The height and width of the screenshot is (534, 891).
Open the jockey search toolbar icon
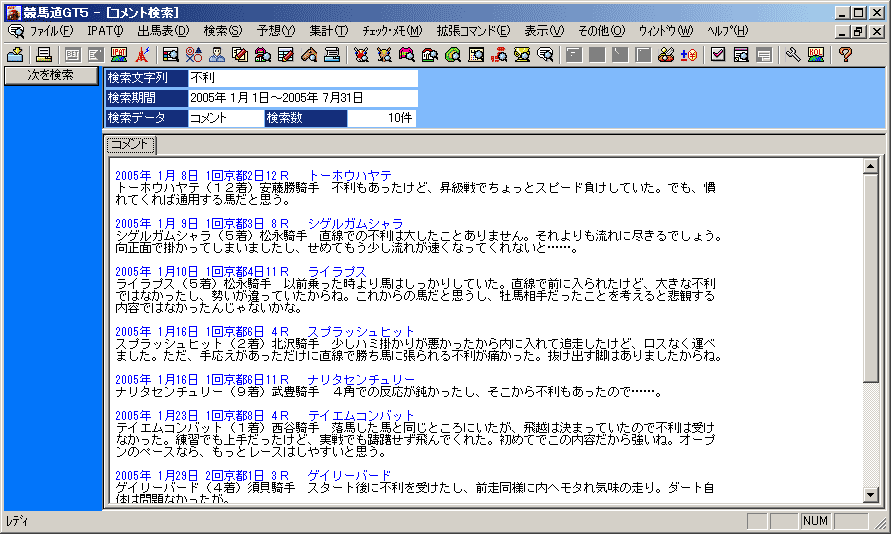[216, 54]
